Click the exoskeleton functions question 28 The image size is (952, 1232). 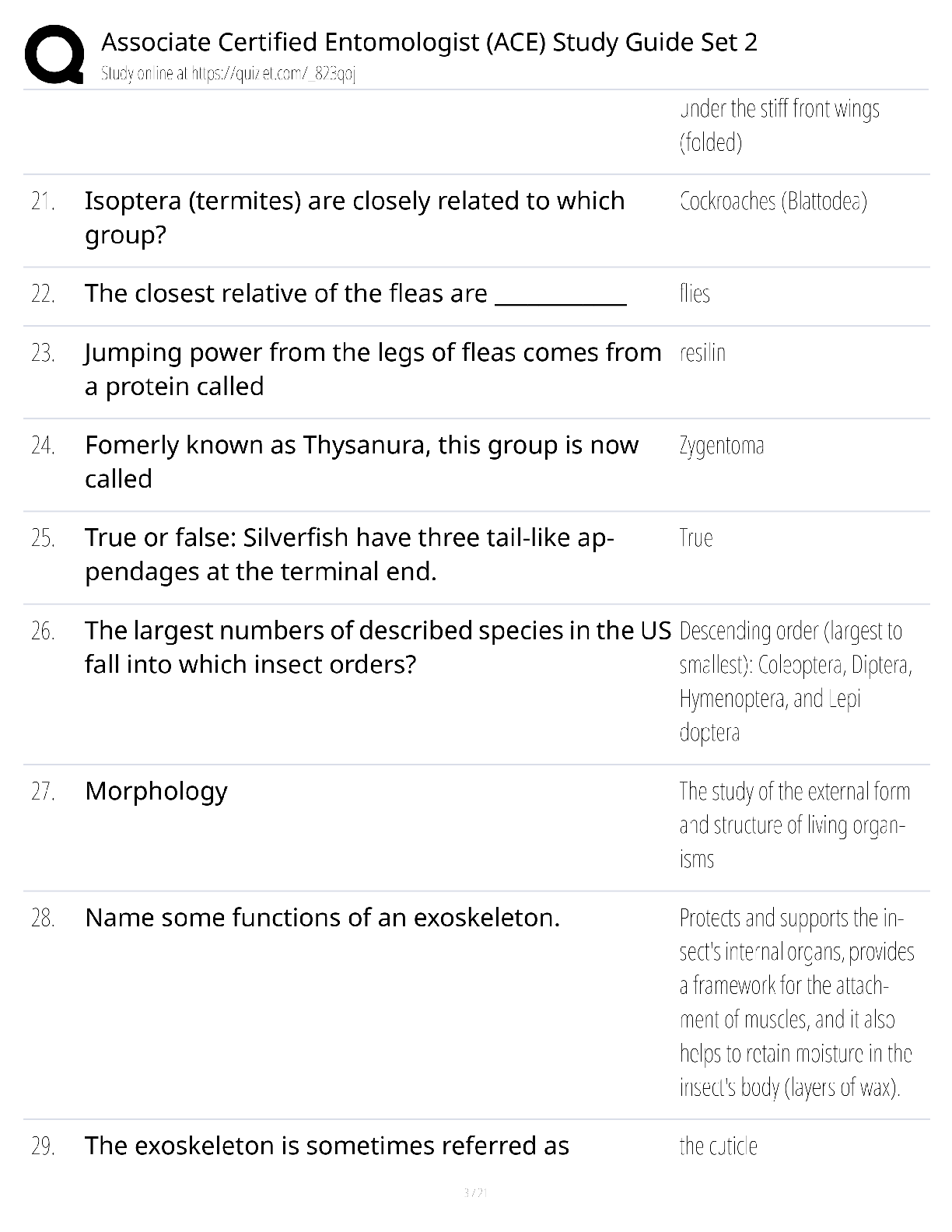pyautogui.click(x=322, y=918)
